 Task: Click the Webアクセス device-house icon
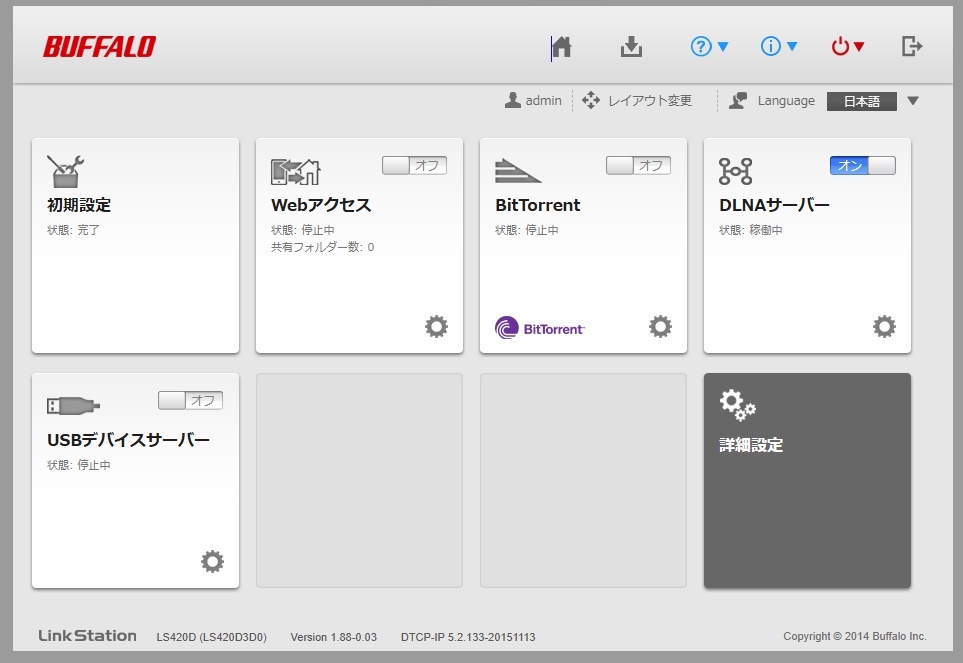coord(296,172)
